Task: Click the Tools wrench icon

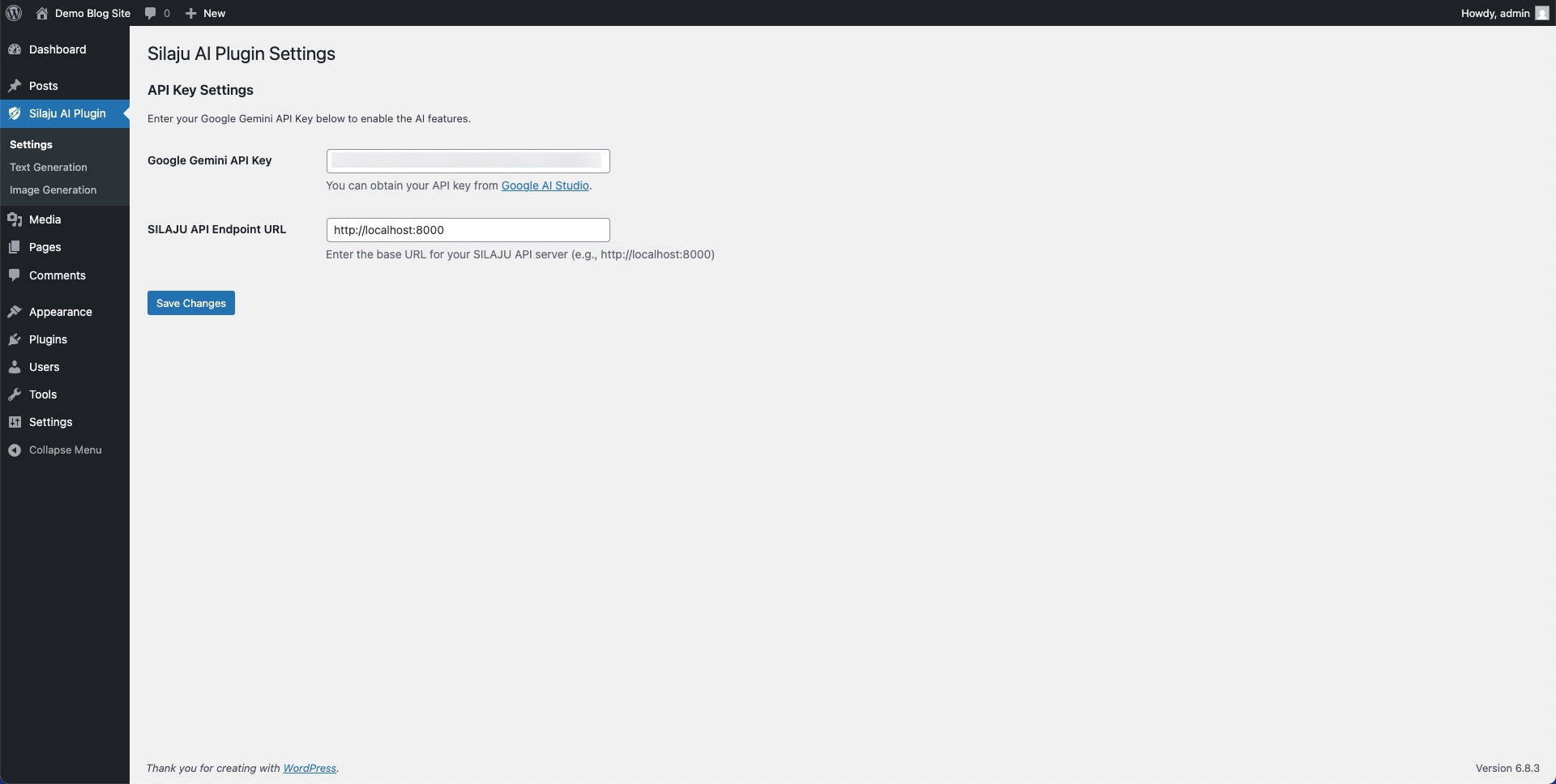Action: [15, 394]
